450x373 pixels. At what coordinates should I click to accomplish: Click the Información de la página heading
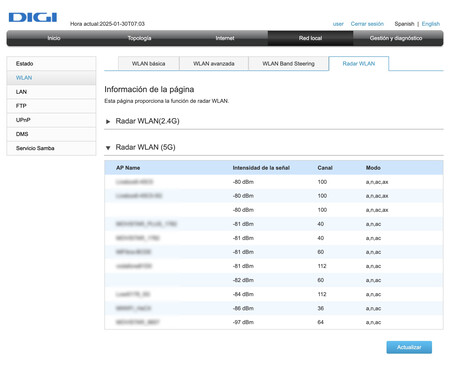[149, 89]
